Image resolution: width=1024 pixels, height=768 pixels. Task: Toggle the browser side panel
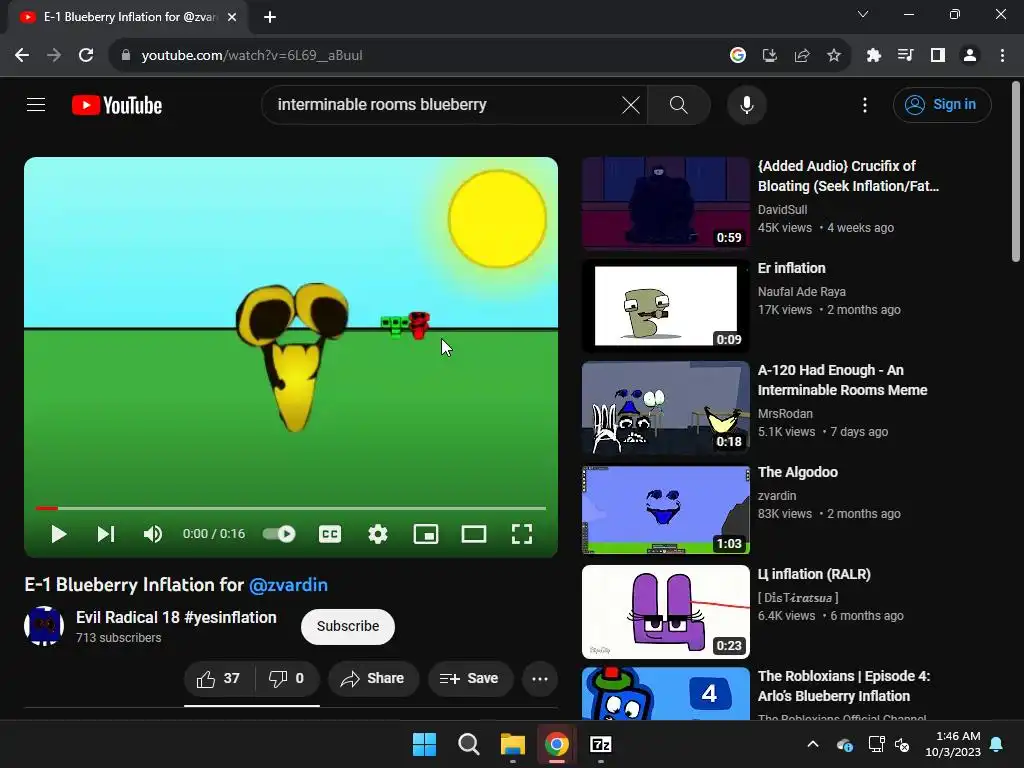coord(938,56)
